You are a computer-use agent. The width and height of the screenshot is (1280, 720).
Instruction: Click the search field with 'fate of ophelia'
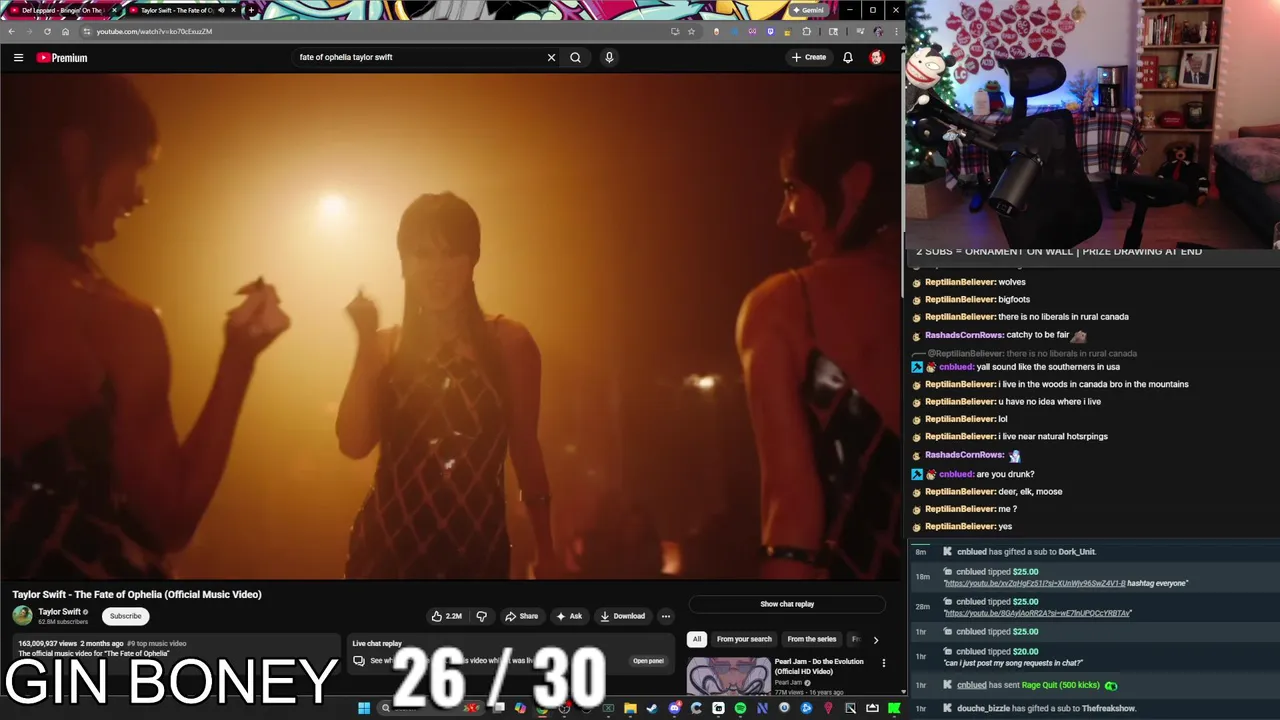[x=418, y=57]
